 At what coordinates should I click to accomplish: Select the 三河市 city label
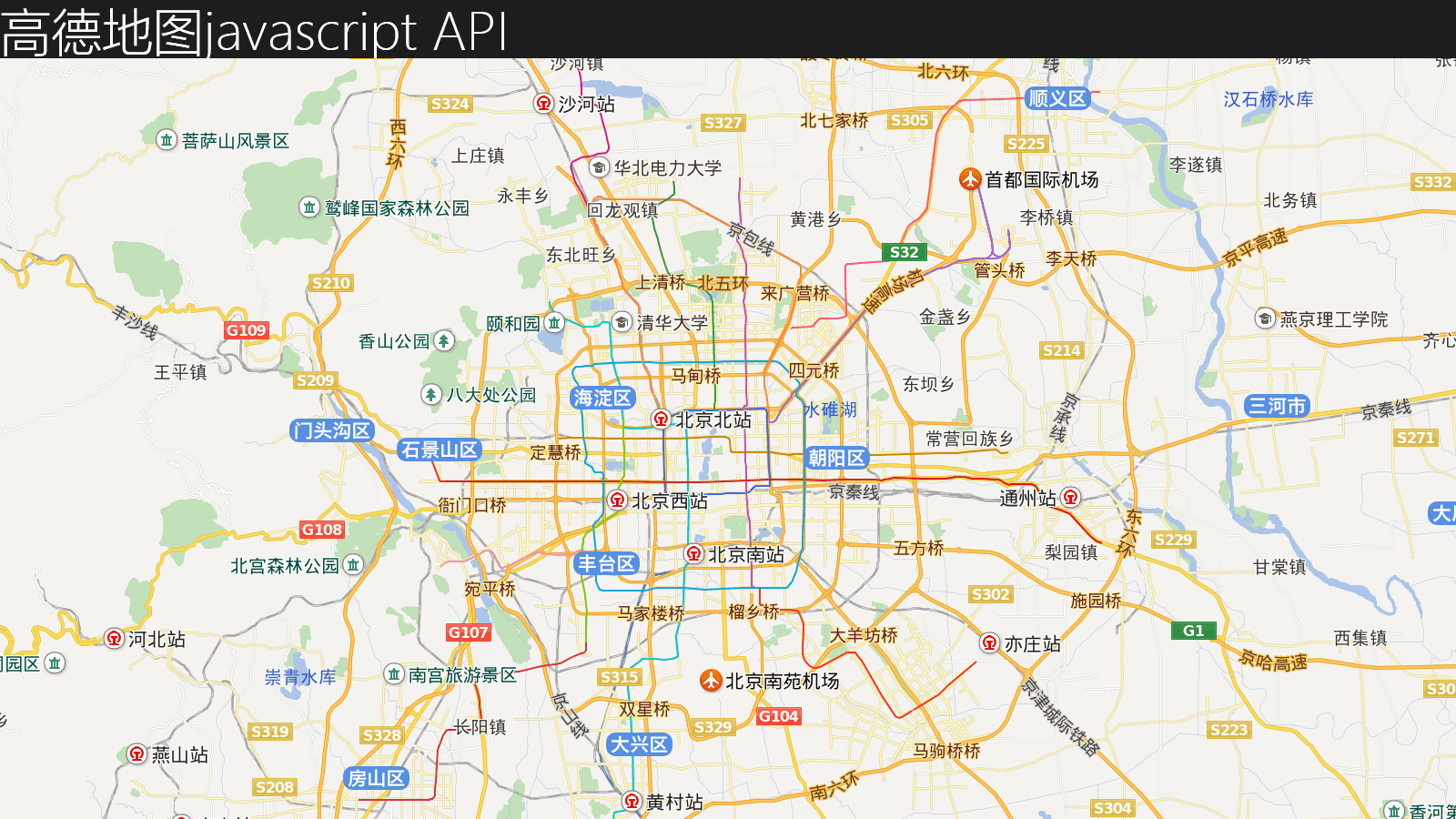click(x=1278, y=406)
